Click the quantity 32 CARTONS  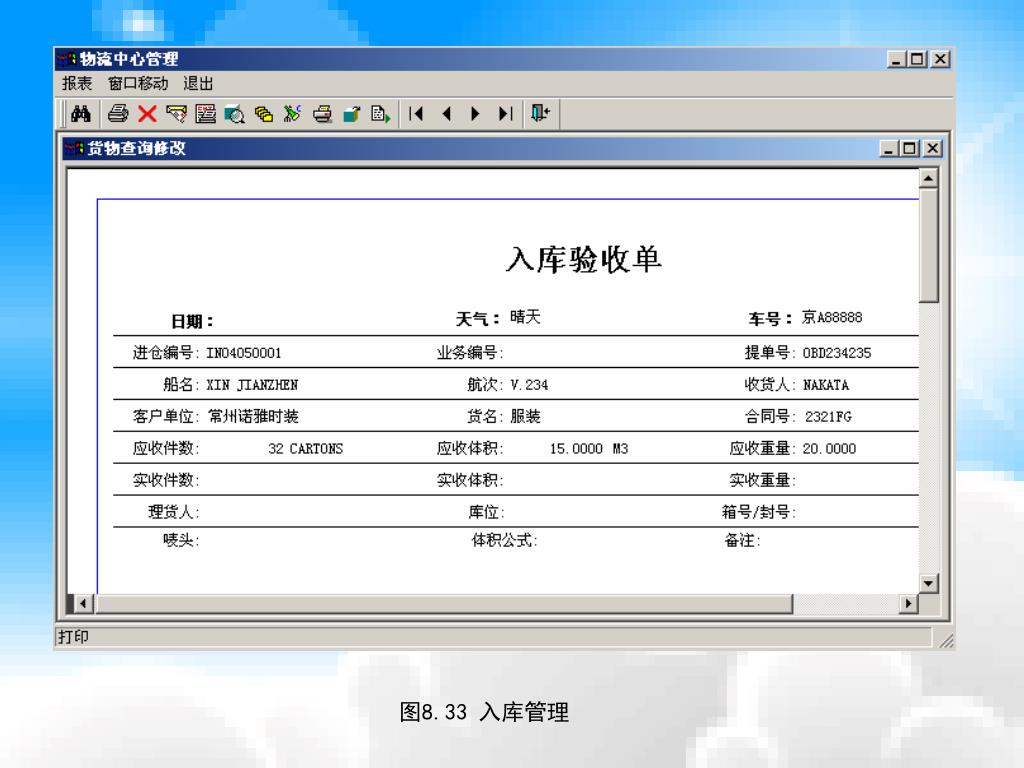[306, 449]
